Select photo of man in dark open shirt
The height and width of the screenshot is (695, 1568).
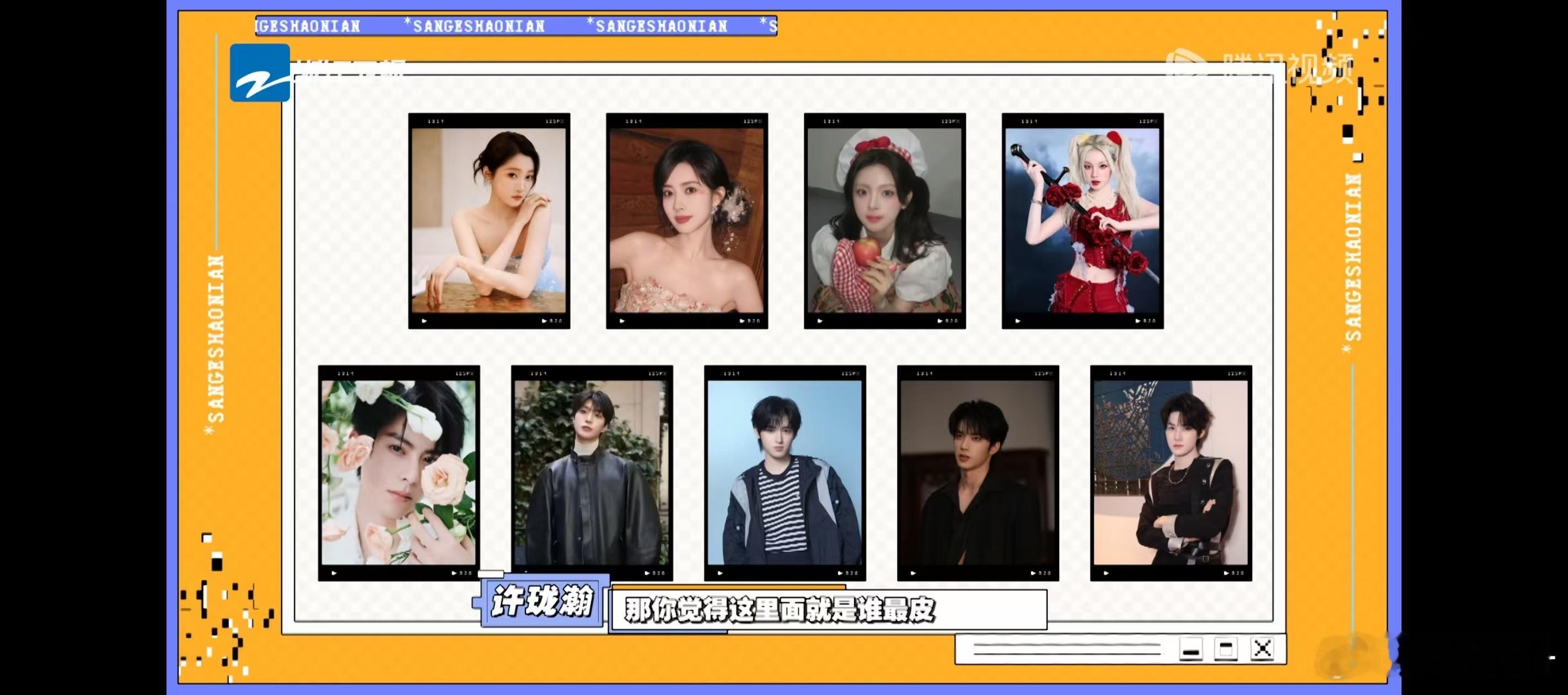click(978, 473)
